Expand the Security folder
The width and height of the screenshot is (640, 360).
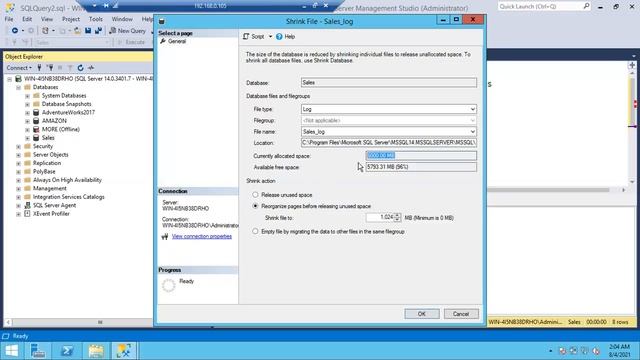click(18, 146)
